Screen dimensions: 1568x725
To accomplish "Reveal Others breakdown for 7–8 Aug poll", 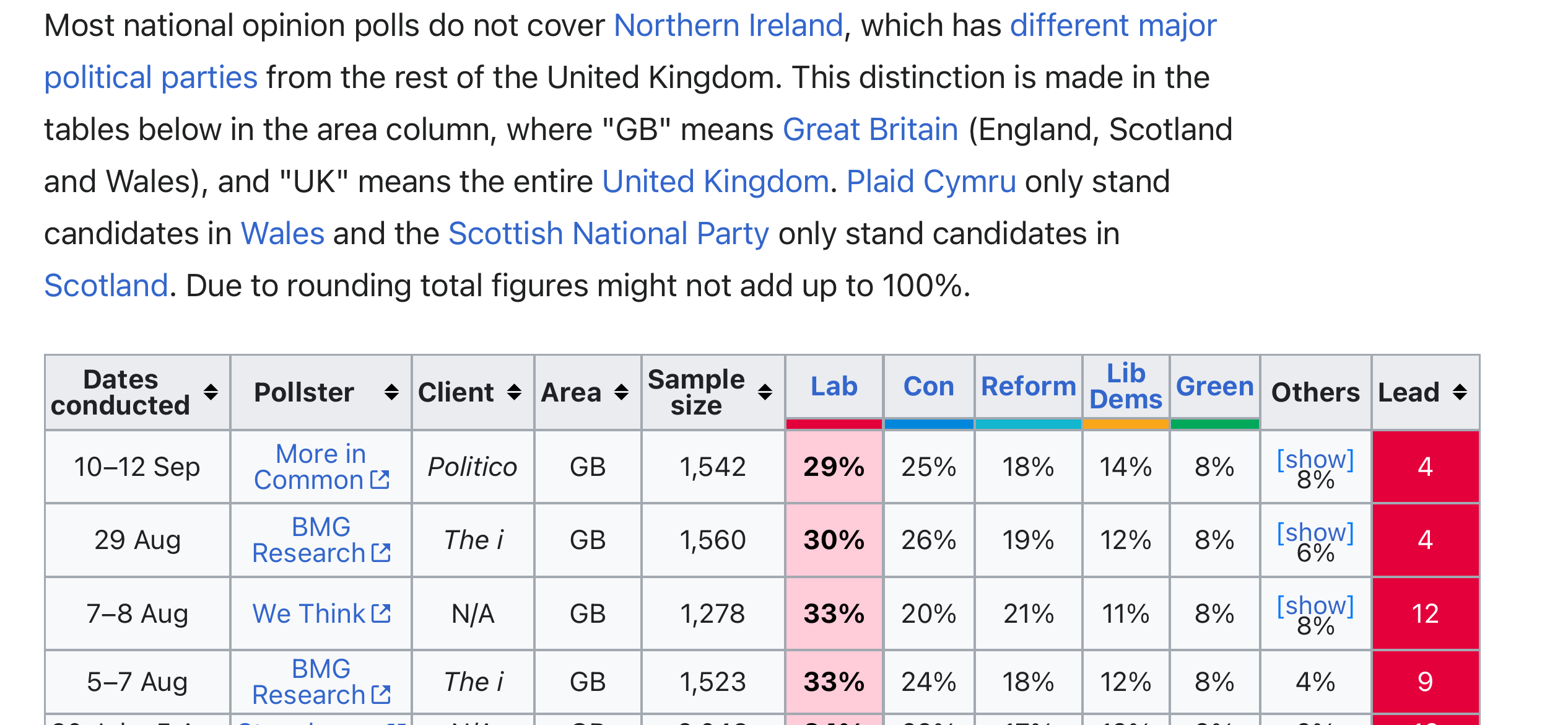I will click(1315, 606).
